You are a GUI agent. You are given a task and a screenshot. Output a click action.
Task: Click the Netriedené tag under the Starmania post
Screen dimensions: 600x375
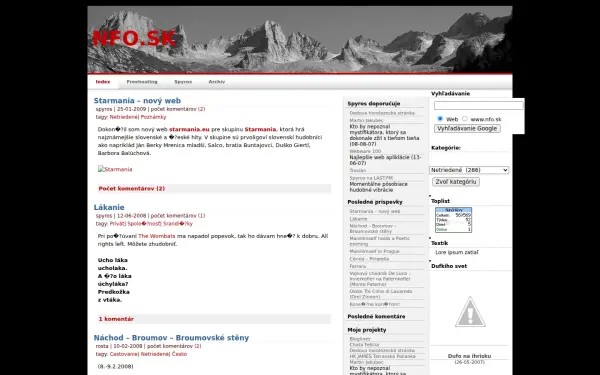pyautogui.click(x=124, y=117)
